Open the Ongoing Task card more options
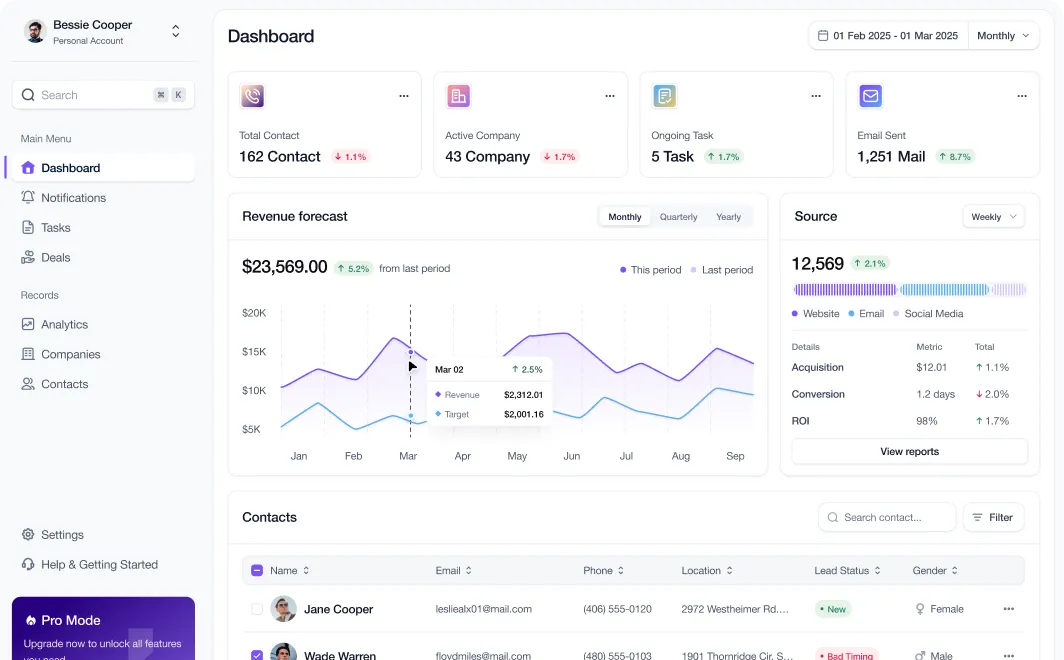The height and width of the screenshot is (660, 1064). click(x=816, y=96)
